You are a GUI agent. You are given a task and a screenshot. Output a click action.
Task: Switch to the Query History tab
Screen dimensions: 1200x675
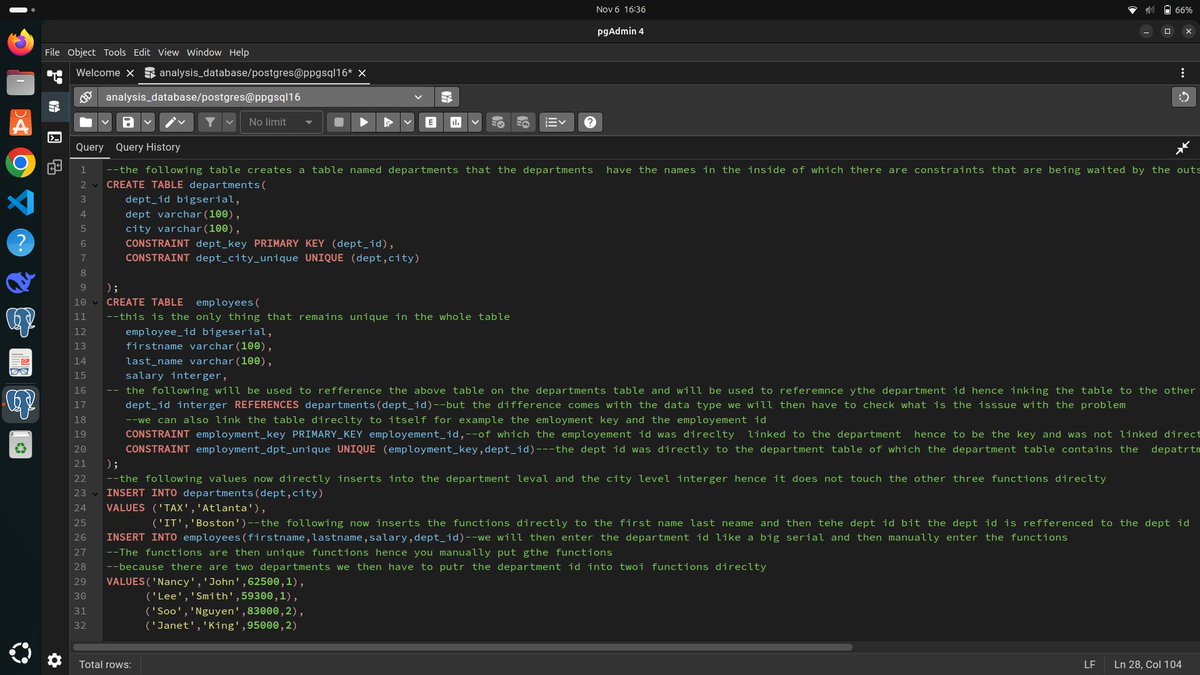pyautogui.click(x=147, y=147)
